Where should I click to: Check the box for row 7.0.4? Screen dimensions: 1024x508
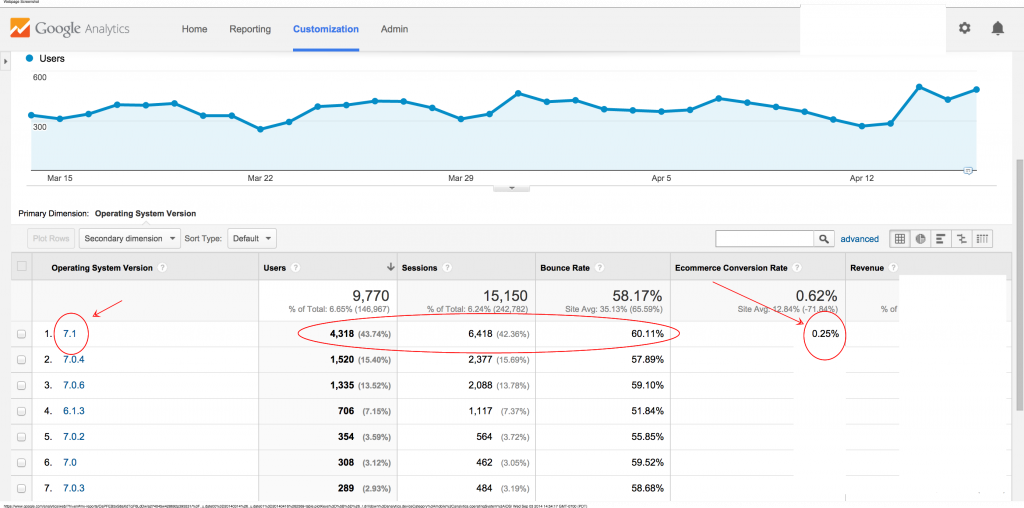[x=22, y=359]
